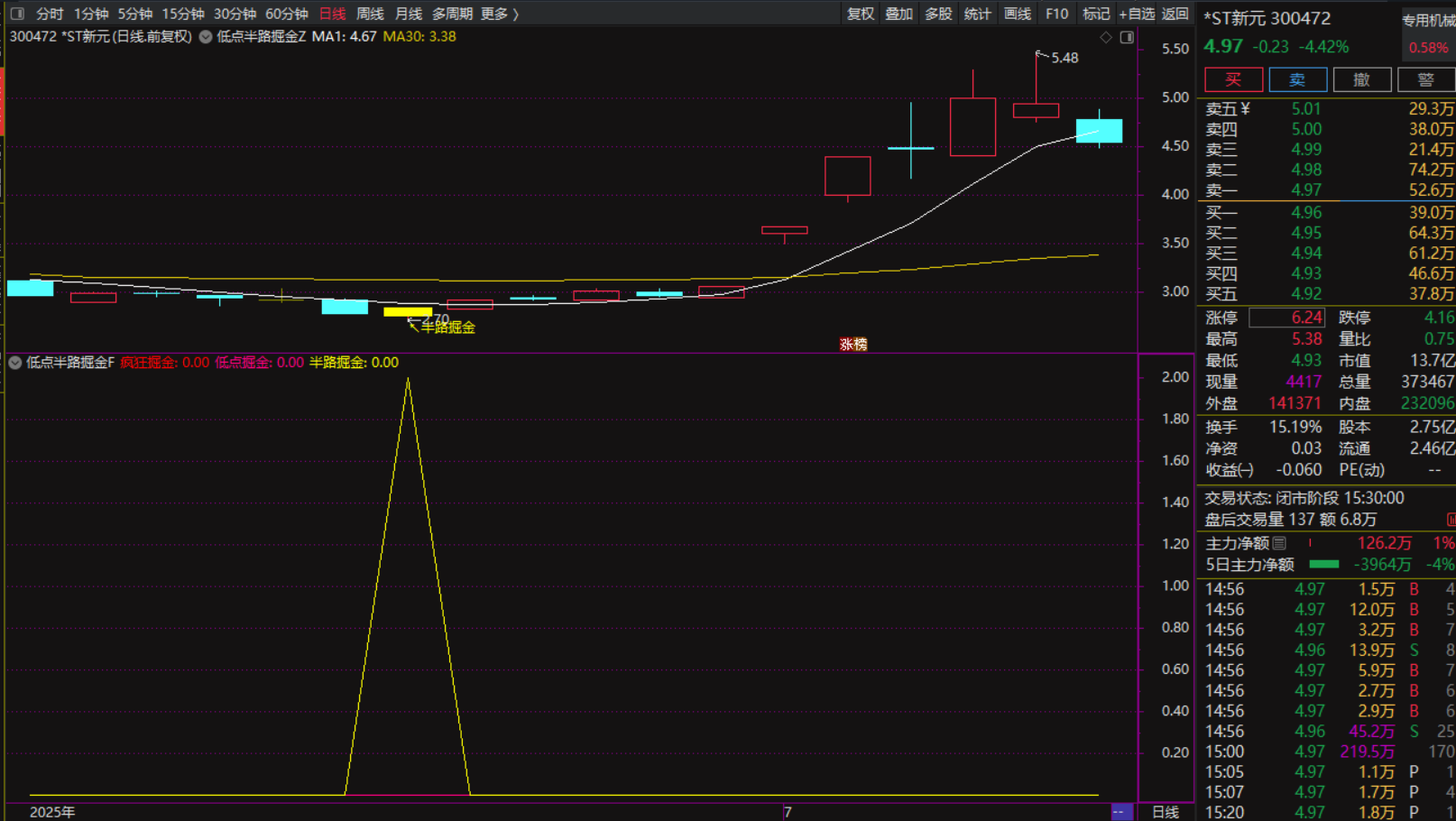Expand the 更多 period options

(500, 14)
